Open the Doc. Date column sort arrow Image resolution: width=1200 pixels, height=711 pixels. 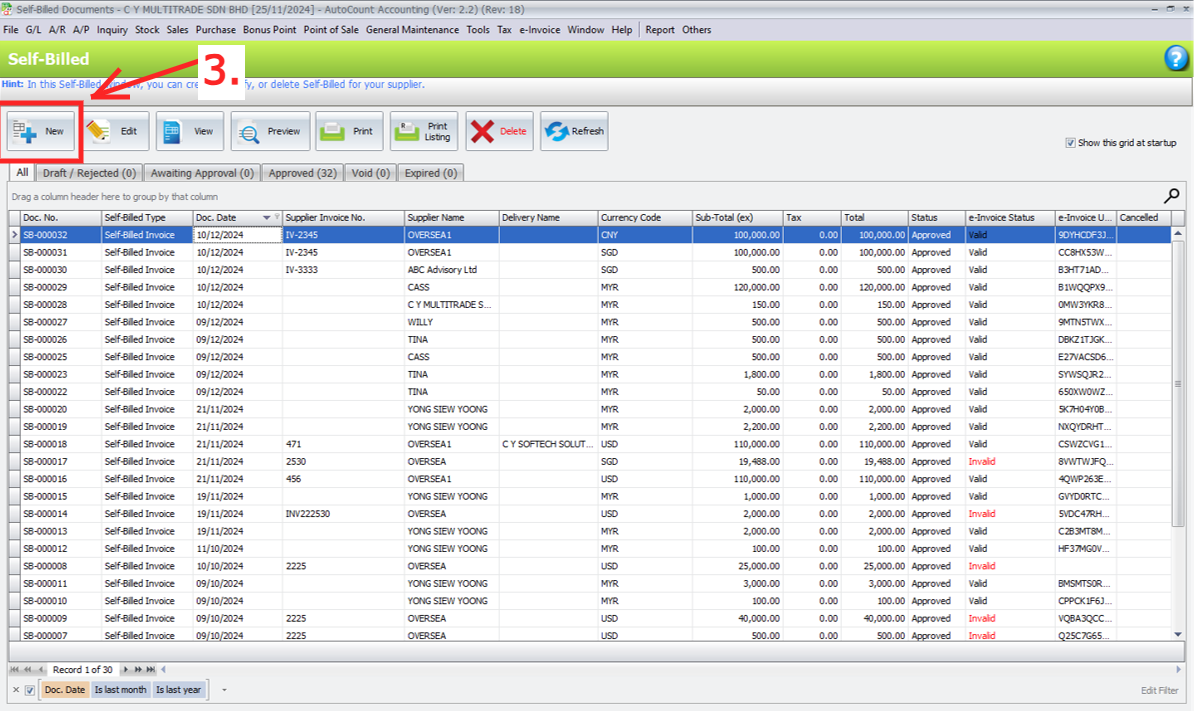pos(266,217)
